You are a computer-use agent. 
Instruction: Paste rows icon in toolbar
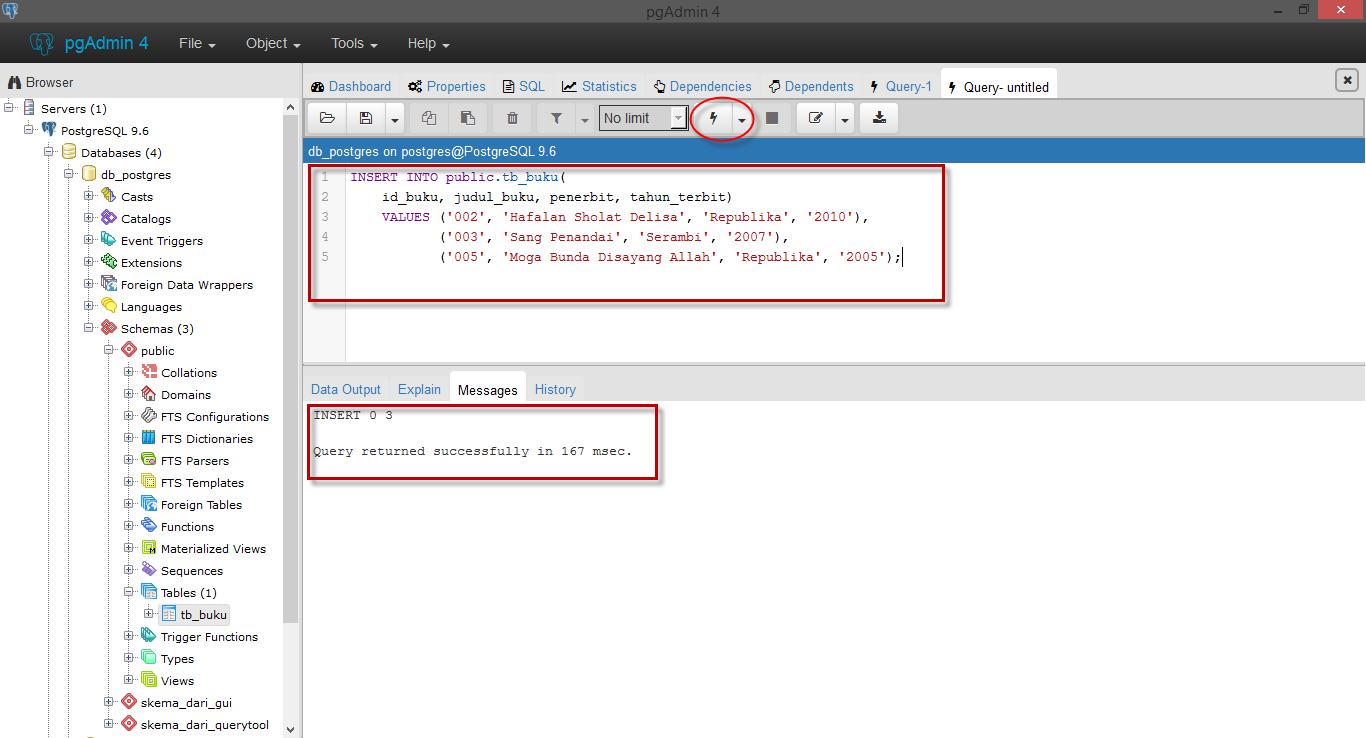click(467, 118)
